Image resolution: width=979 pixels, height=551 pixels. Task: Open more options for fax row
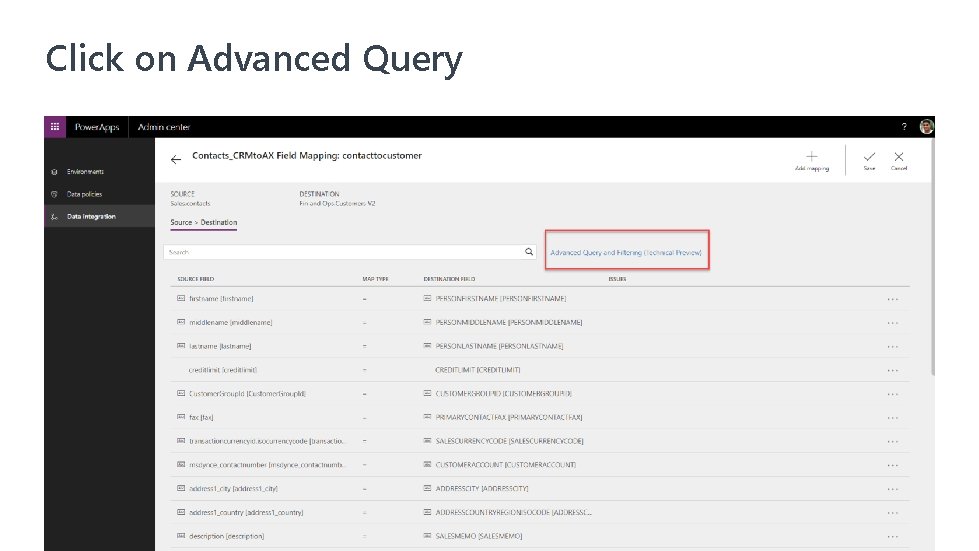892,417
